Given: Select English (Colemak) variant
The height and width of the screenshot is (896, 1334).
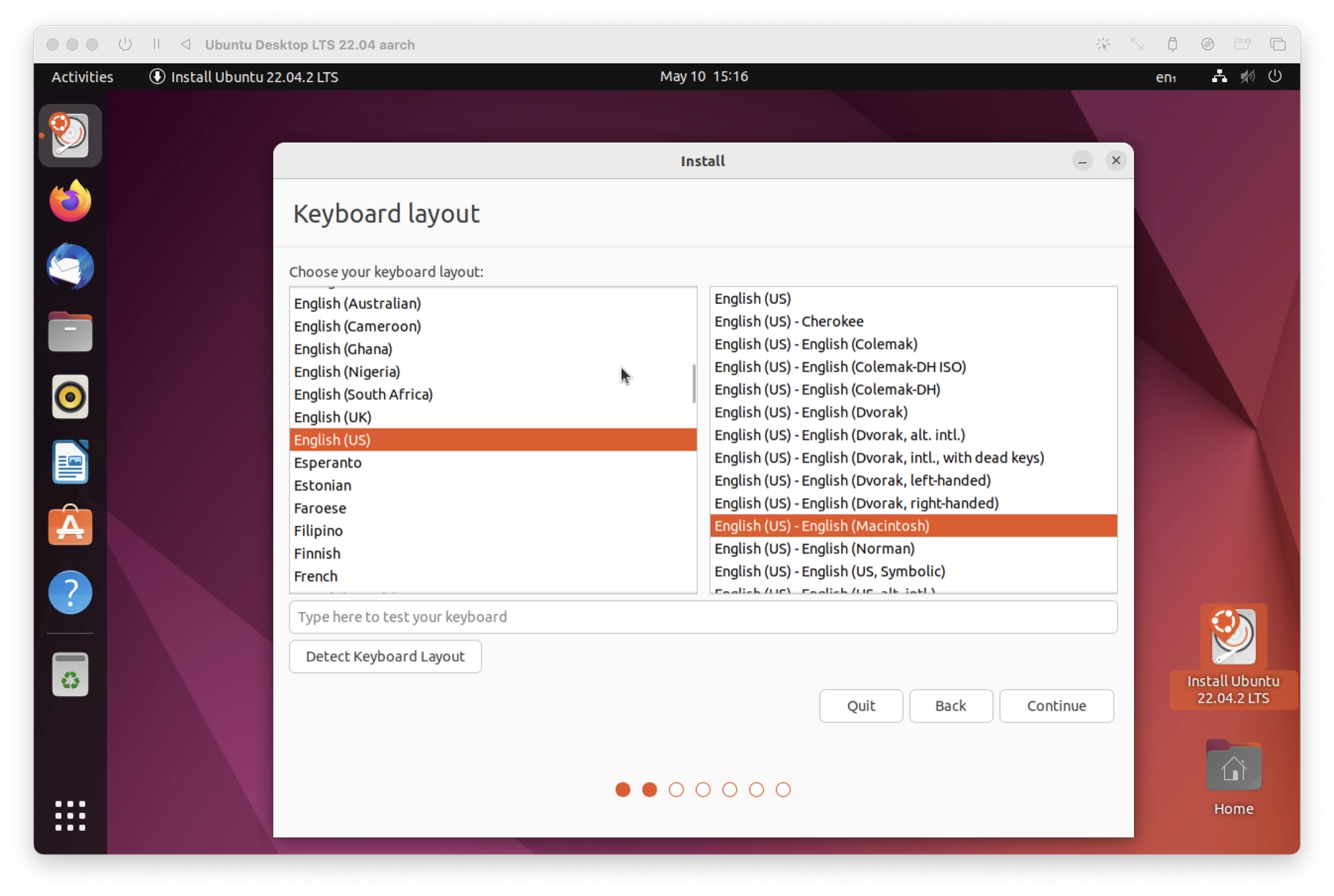Looking at the screenshot, I should pyautogui.click(x=913, y=344).
